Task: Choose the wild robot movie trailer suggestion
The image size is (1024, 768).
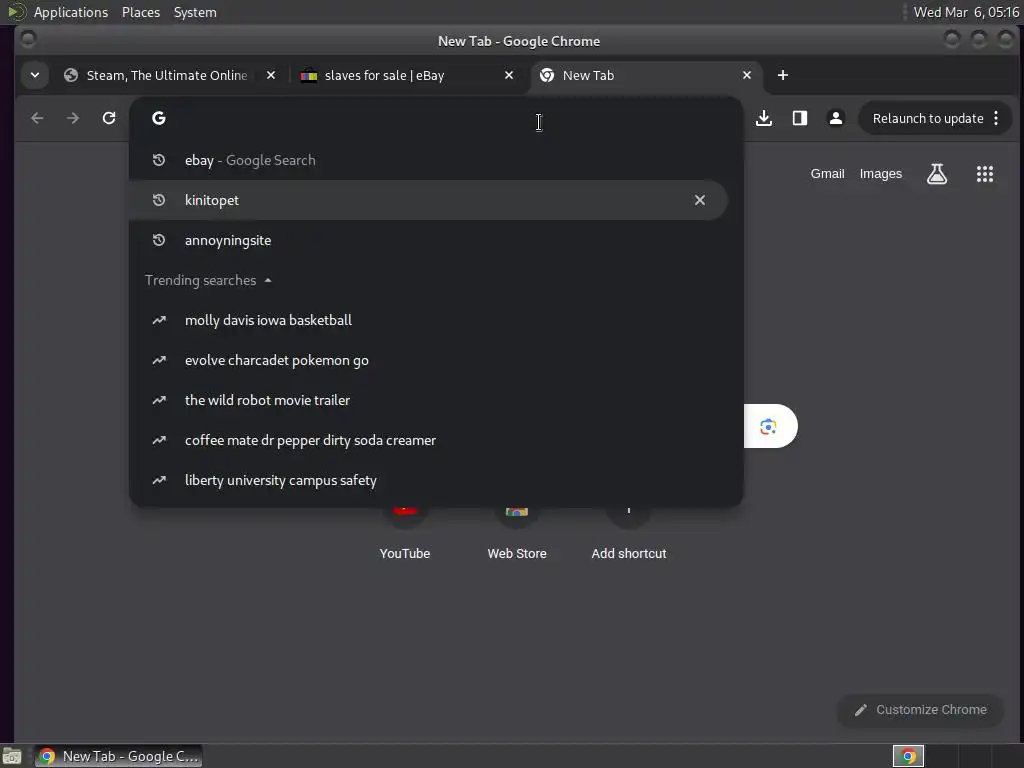Action: point(428,400)
